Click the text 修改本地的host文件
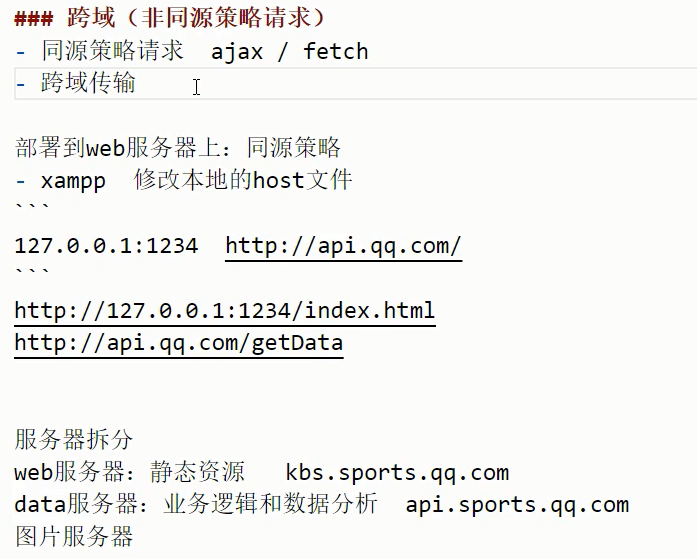The height and width of the screenshot is (559, 697). tap(243, 180)
